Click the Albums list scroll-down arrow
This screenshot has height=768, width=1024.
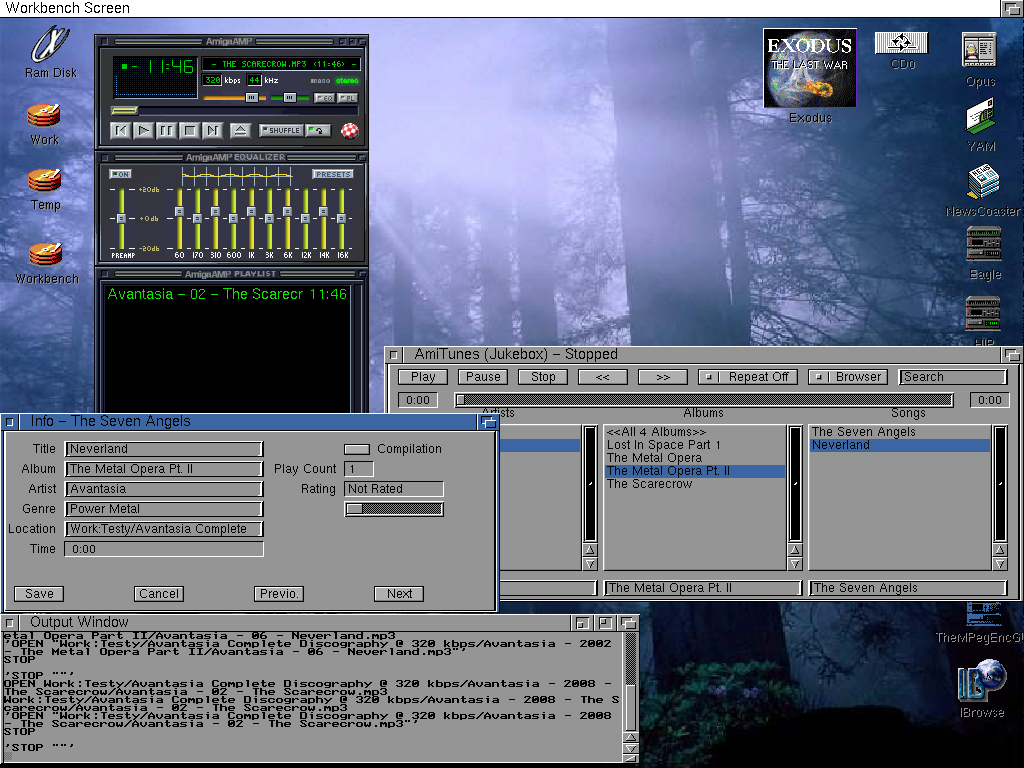[795, 564]
